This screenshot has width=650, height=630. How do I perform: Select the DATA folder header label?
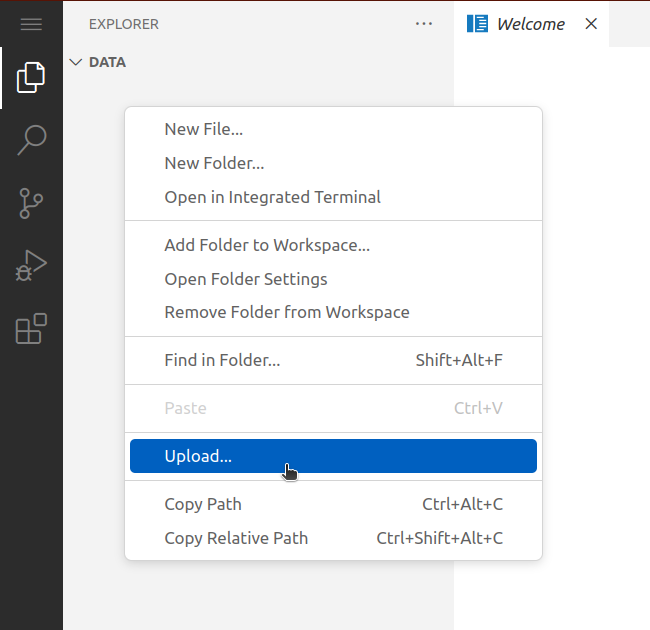[107, 62]
